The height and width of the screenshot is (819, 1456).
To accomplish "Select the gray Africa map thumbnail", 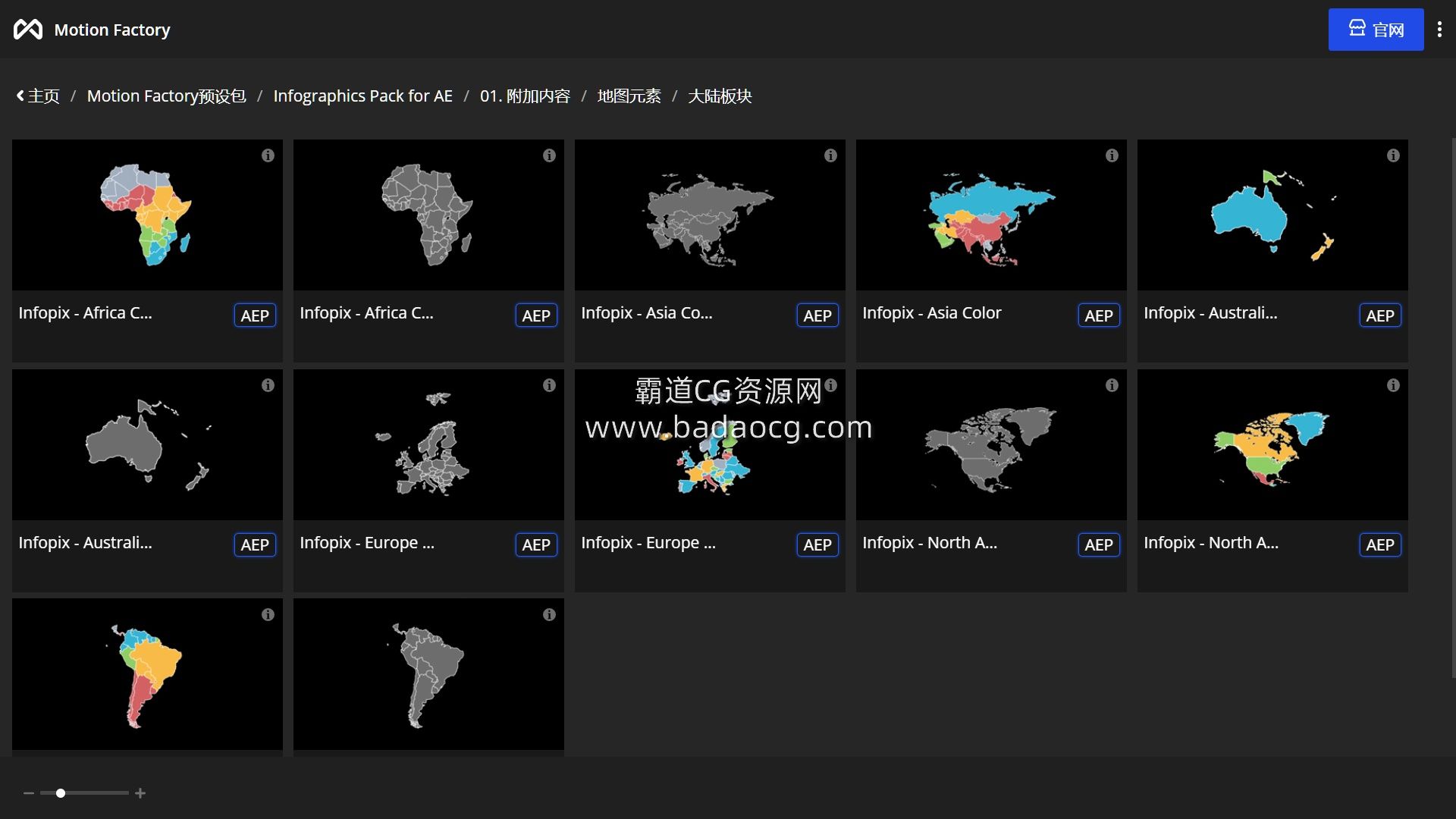I will [x=428, y=215].
